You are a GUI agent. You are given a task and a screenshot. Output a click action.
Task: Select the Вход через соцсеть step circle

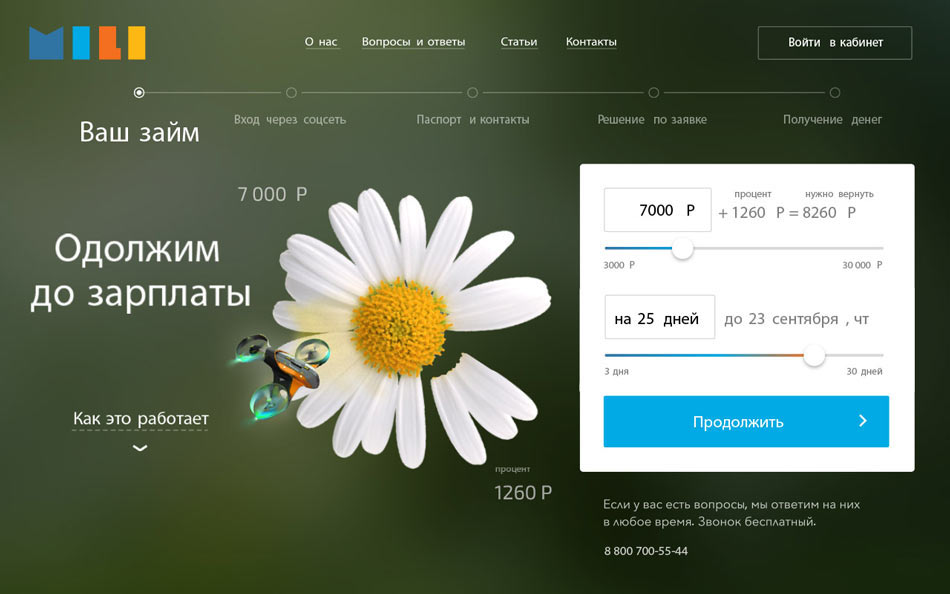tap(291, 93)
